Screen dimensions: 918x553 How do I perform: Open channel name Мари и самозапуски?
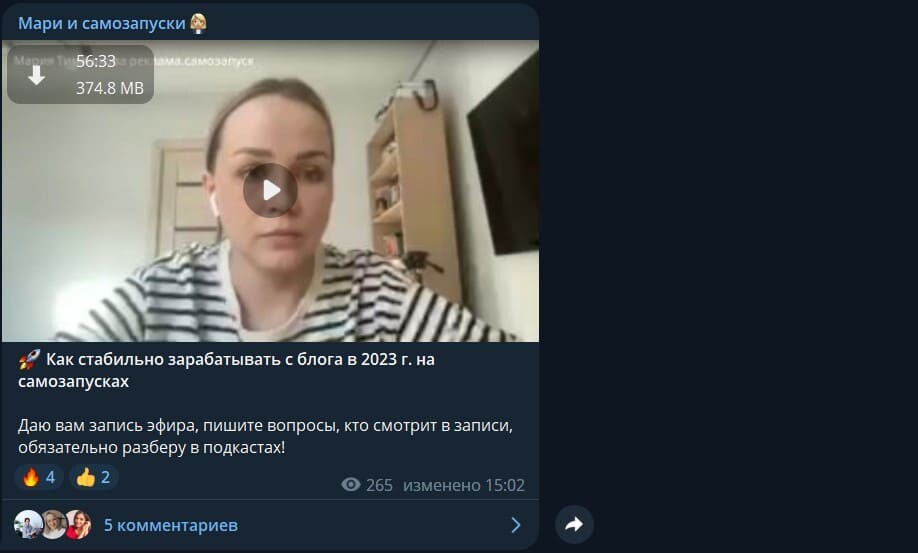click(x=101, y=23)
